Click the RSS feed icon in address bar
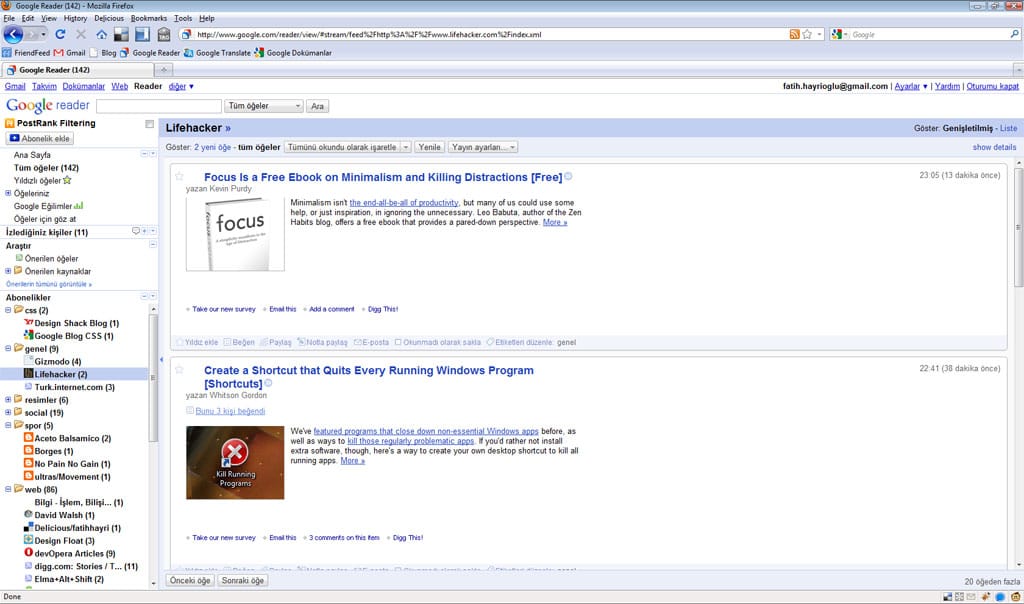This screenshot has height=604, width=1024. [794, 34]
